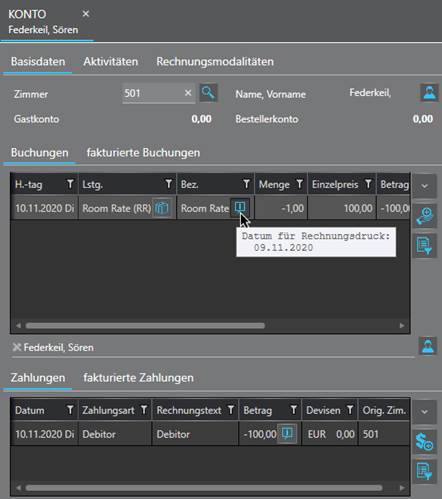Open guest profile icon beside Federkeil name

429,93
